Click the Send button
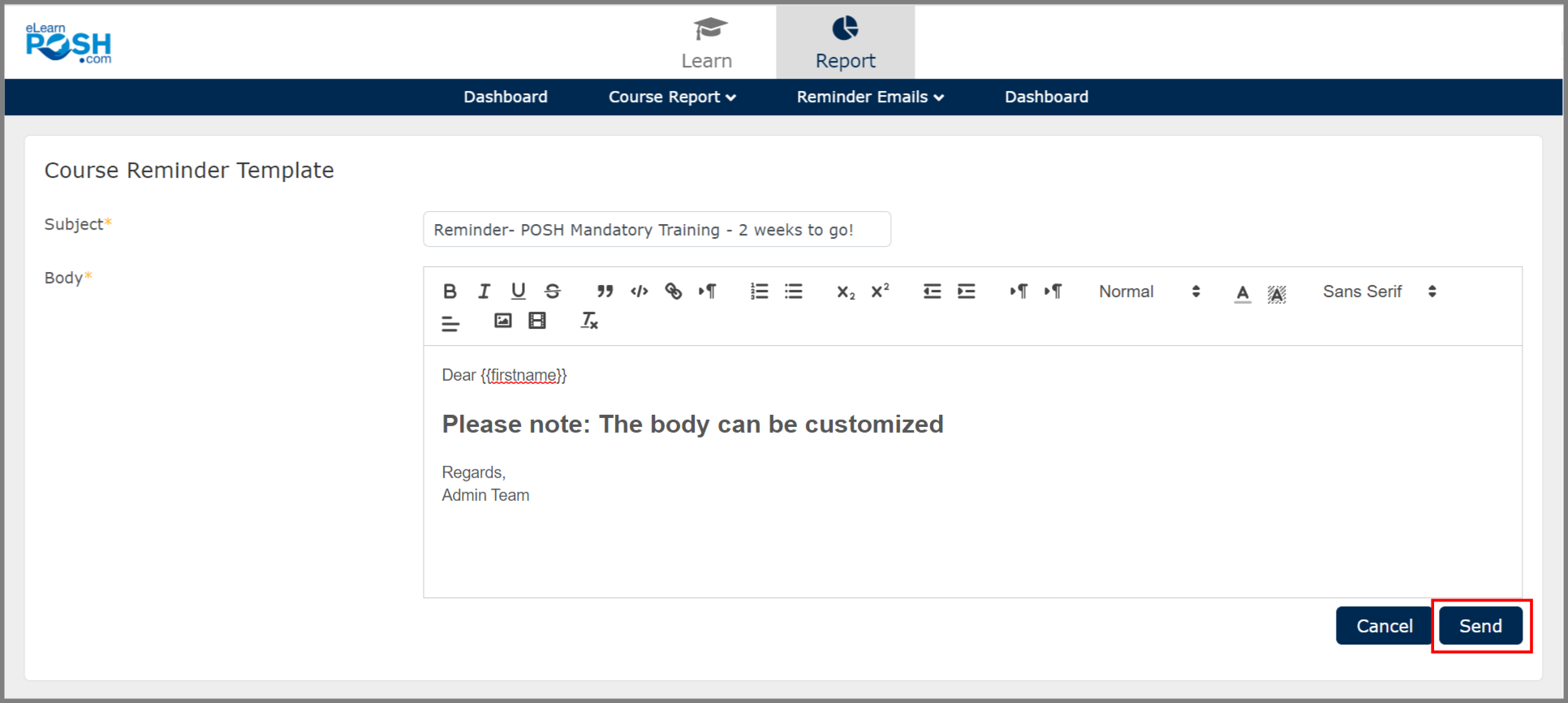Screen dimensions: 1568x703 coord(1480,626)
